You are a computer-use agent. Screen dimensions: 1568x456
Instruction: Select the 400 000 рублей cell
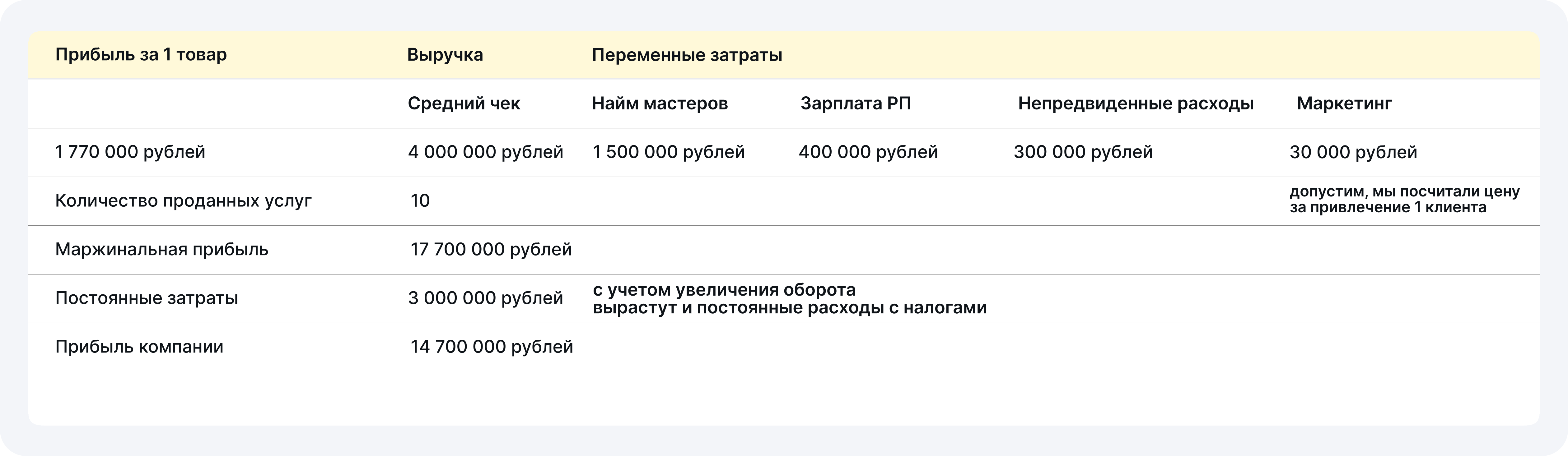868,152
